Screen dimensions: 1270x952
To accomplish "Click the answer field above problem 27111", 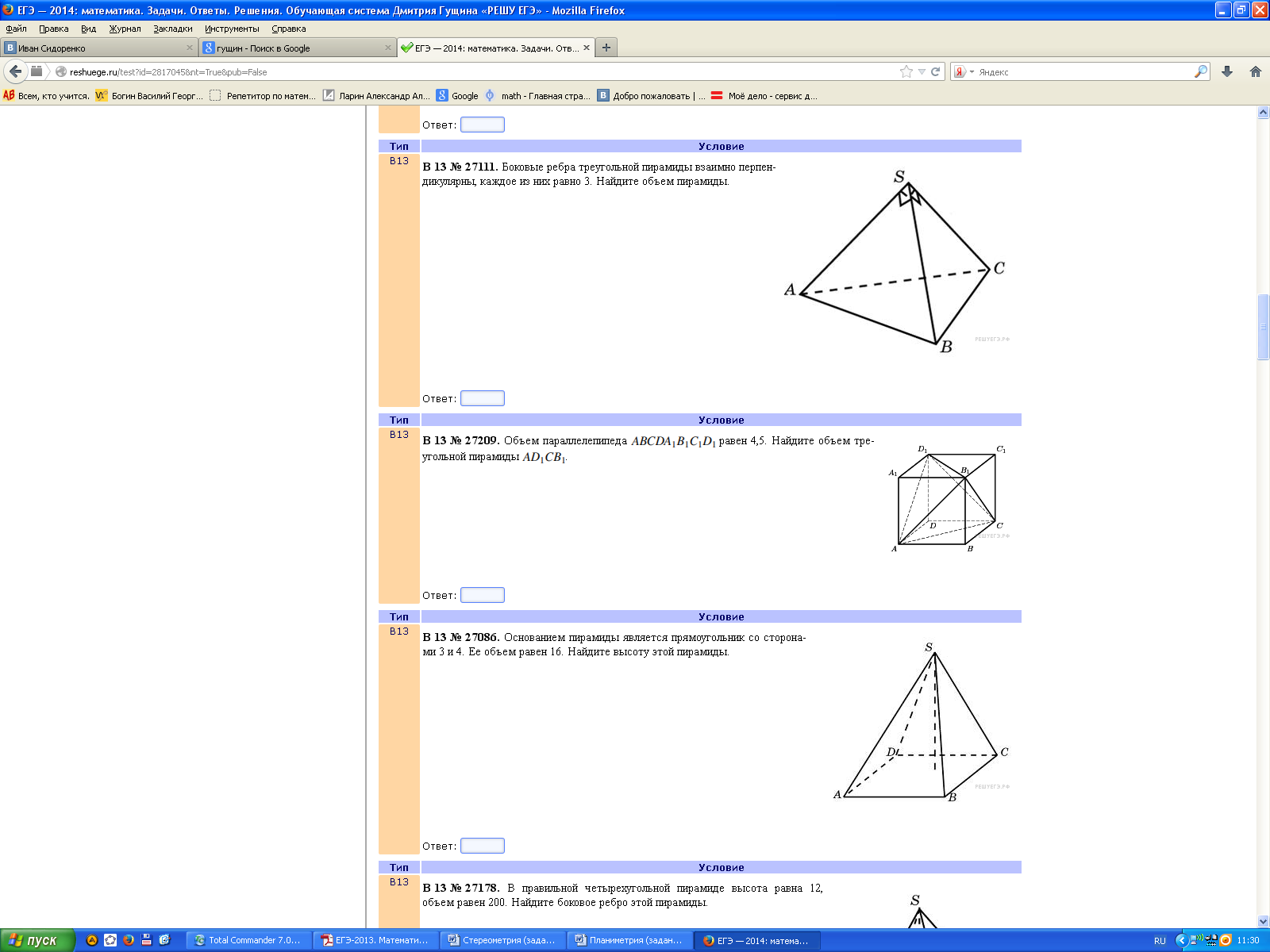I will (x=483, y=125).
